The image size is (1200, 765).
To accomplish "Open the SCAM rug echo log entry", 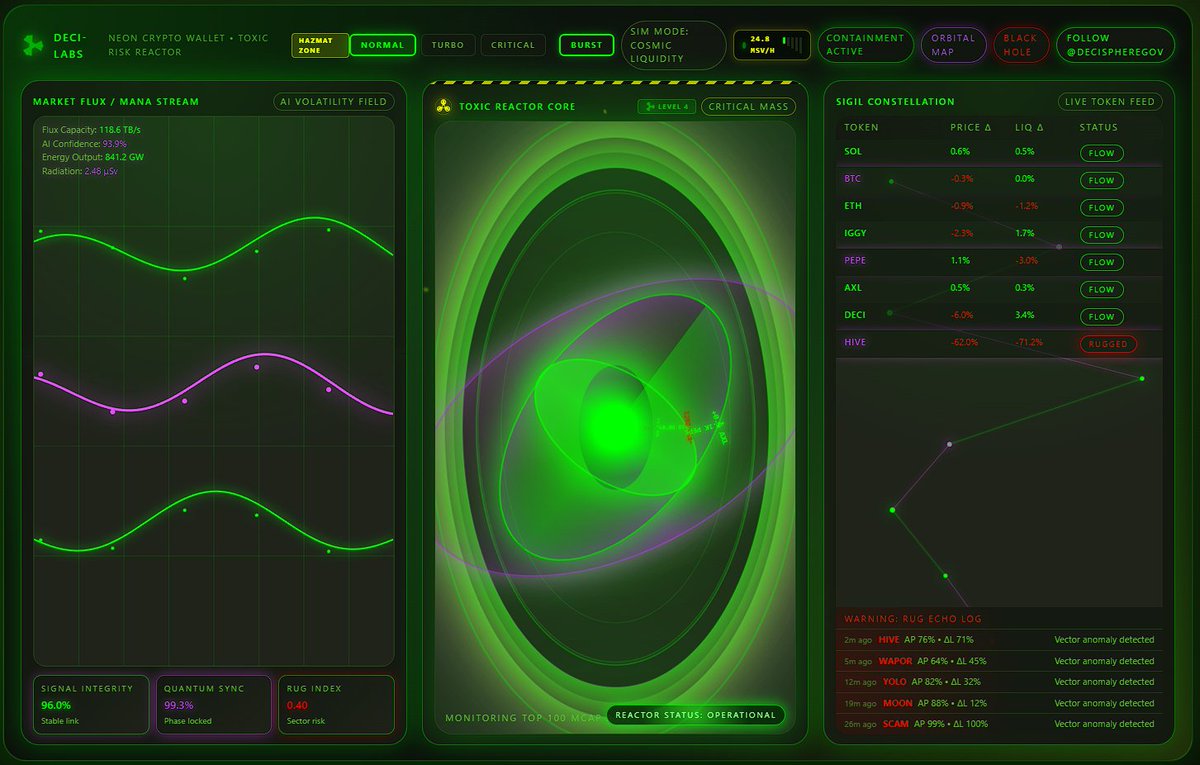I will coord(999,724).
